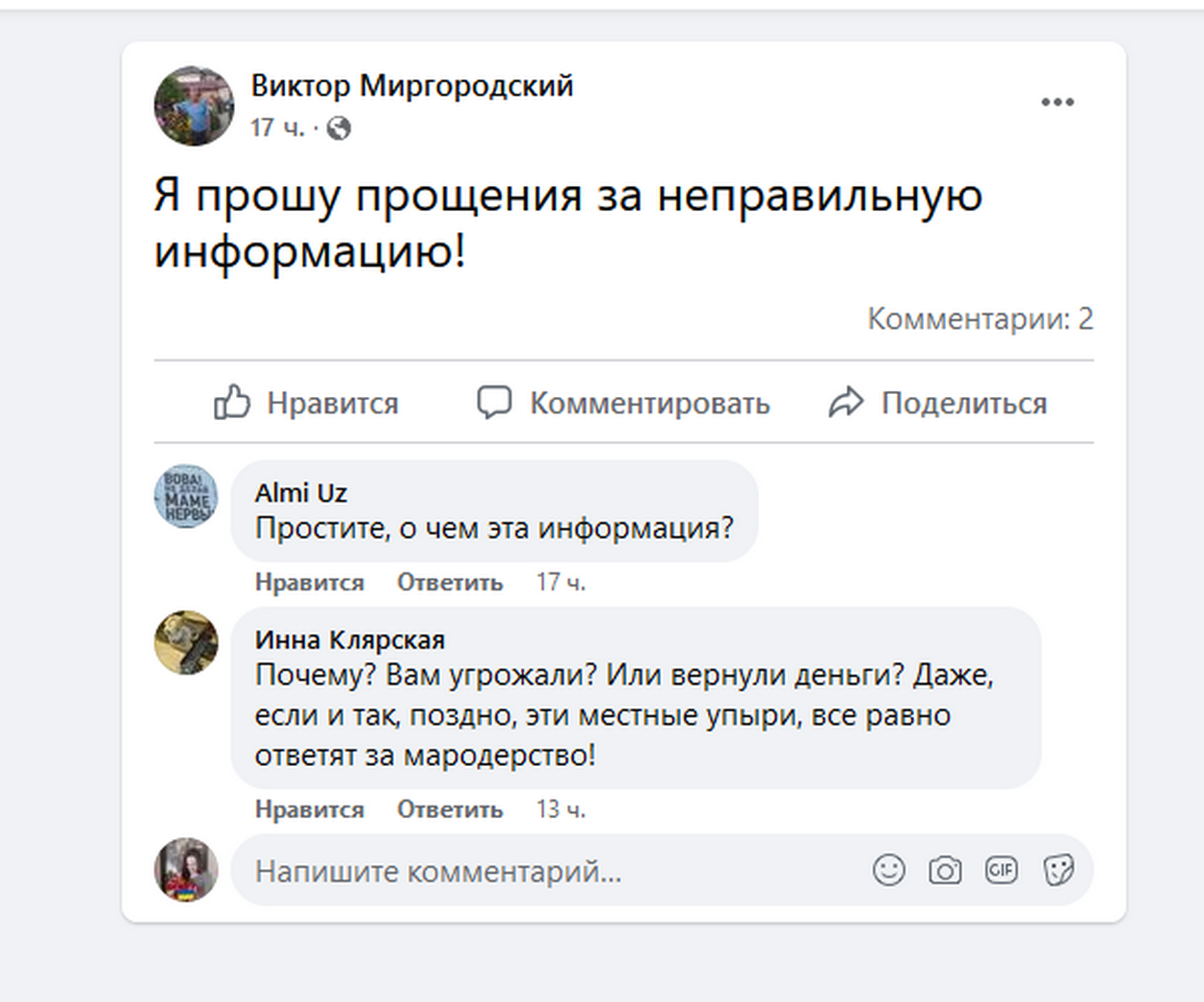Viewport: 1204px width, 1002px height.
Task: Expand the Комментарии: 2 counter
Action: [980, 319]
